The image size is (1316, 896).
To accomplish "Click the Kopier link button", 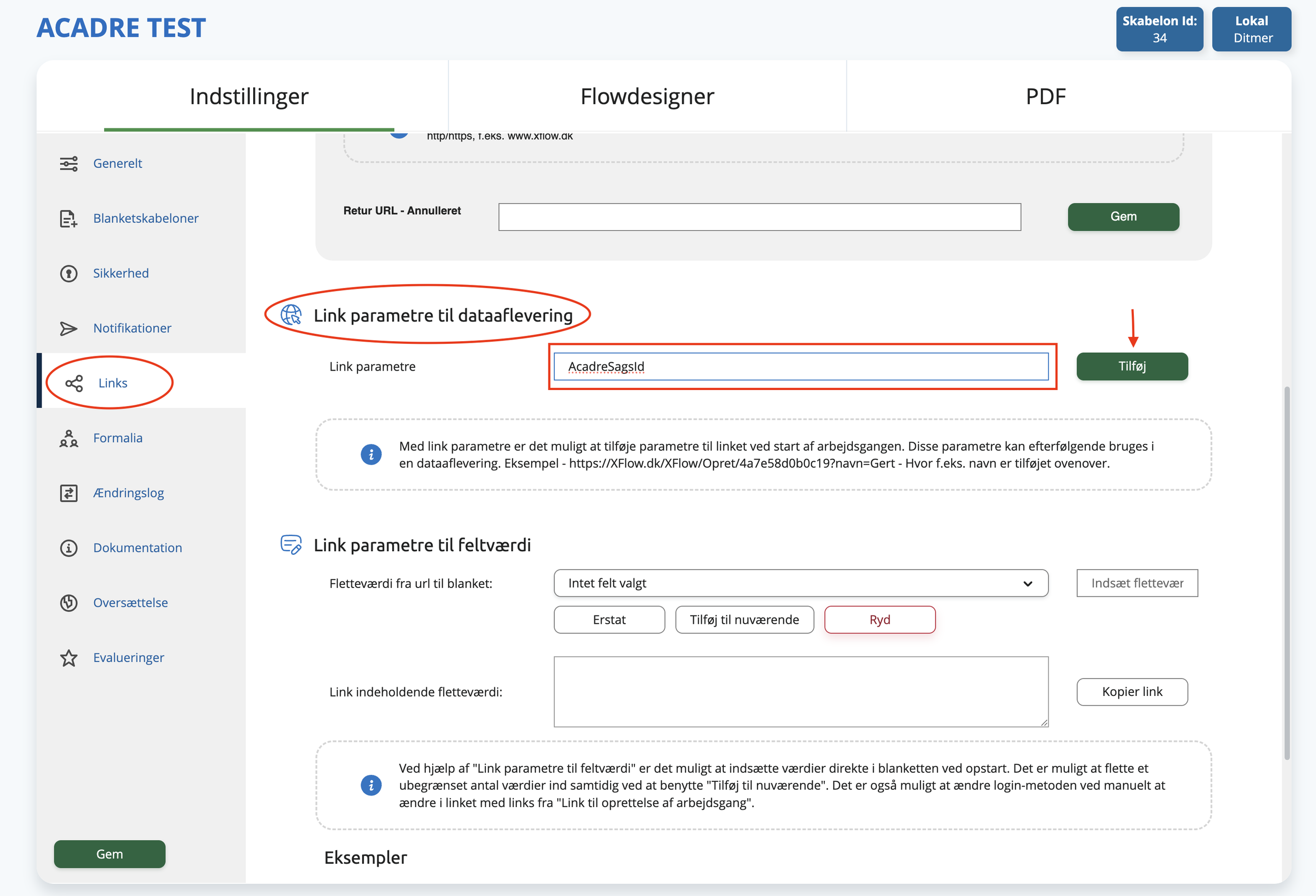I will click(1131, 692).
